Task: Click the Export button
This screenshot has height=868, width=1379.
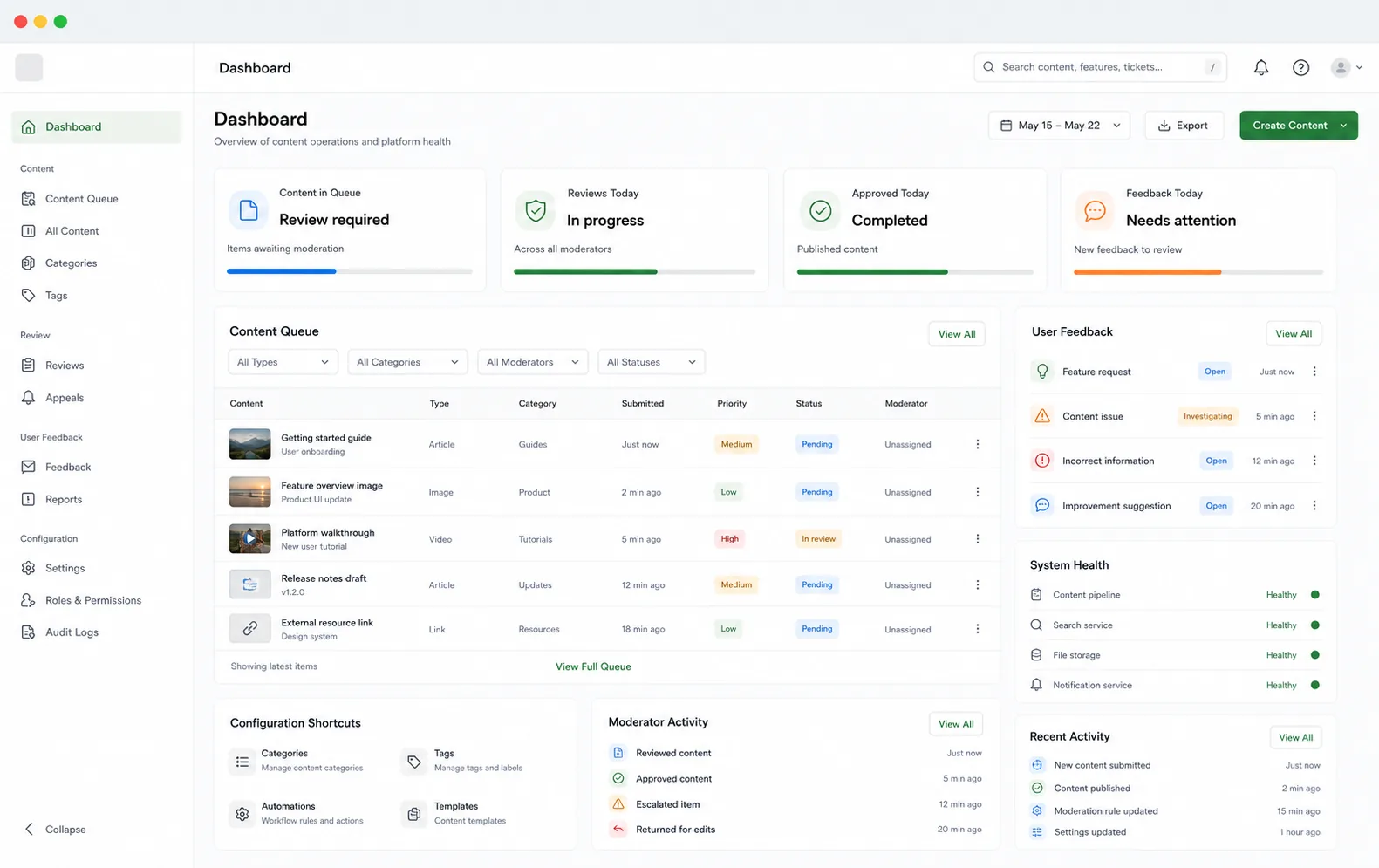Action: pyautogui.click(x=1184, y=126)
